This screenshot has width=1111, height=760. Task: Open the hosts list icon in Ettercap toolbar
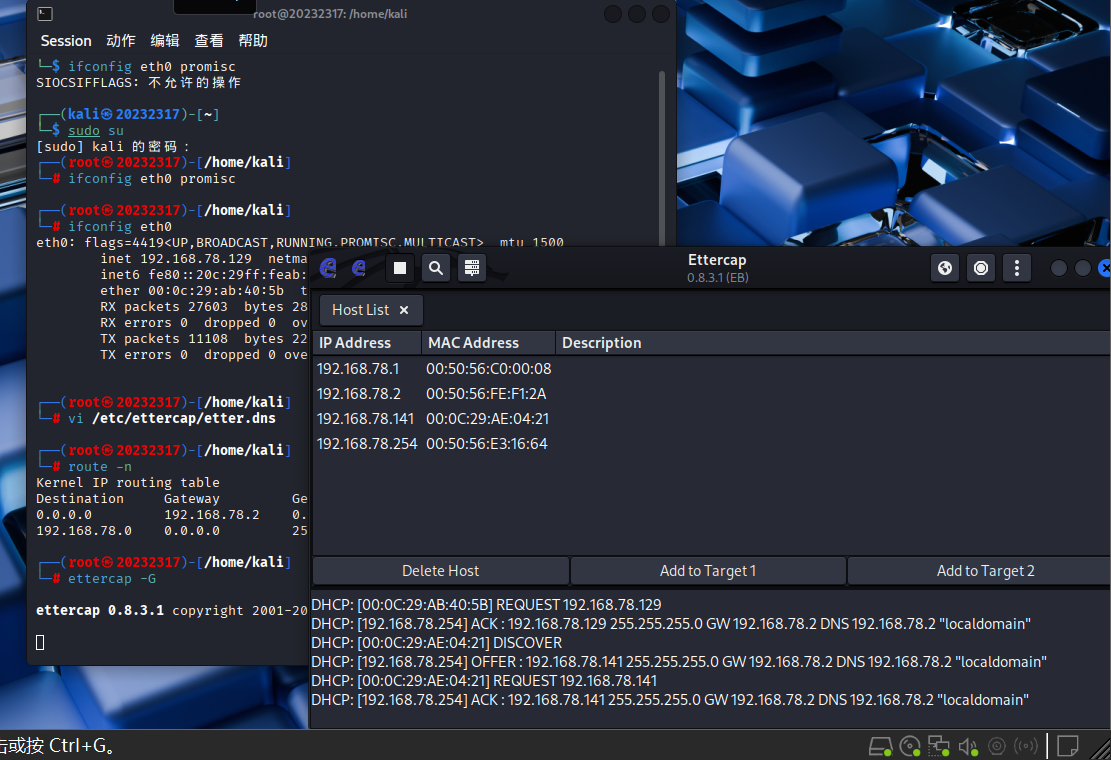click(472, 268)
